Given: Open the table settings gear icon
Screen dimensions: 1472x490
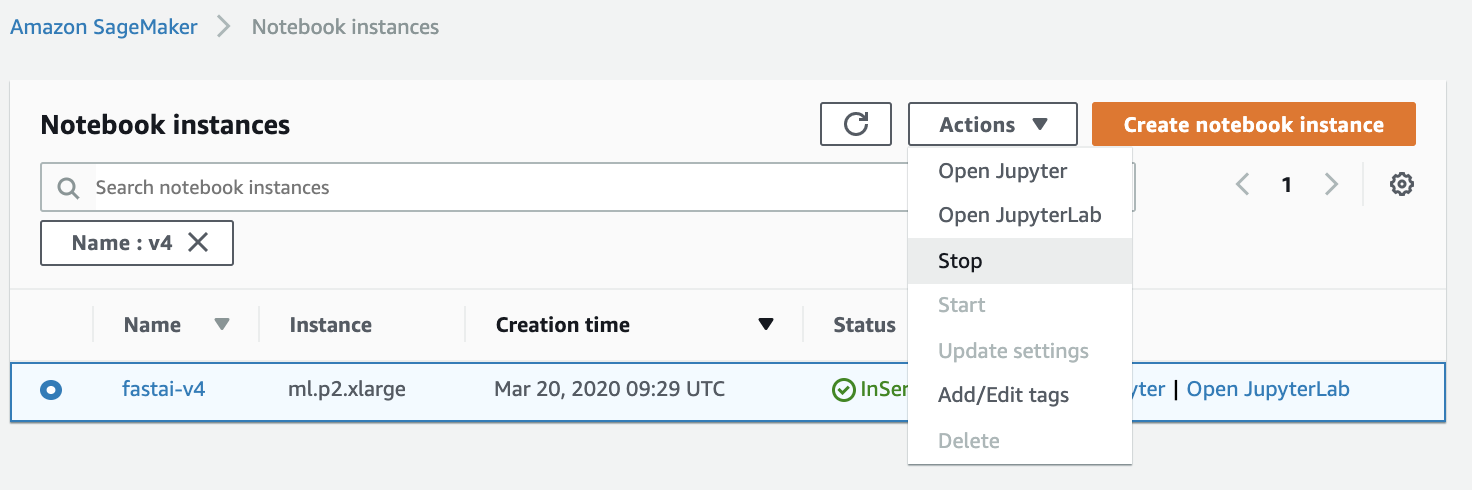Looking at the screenshot, I should (1401, 184).
